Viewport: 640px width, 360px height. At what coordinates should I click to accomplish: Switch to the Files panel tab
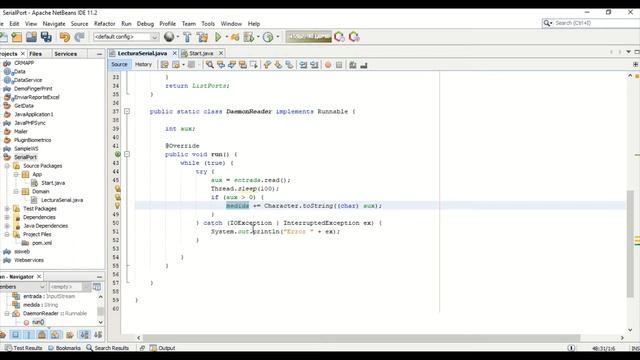tap(36, 54)
